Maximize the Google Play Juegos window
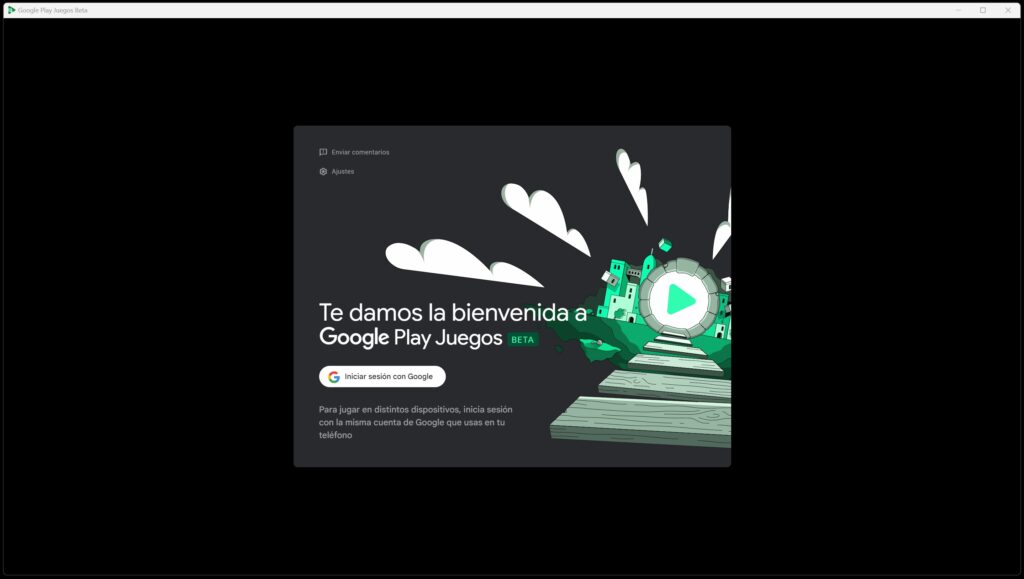 (x=983, y=10)
